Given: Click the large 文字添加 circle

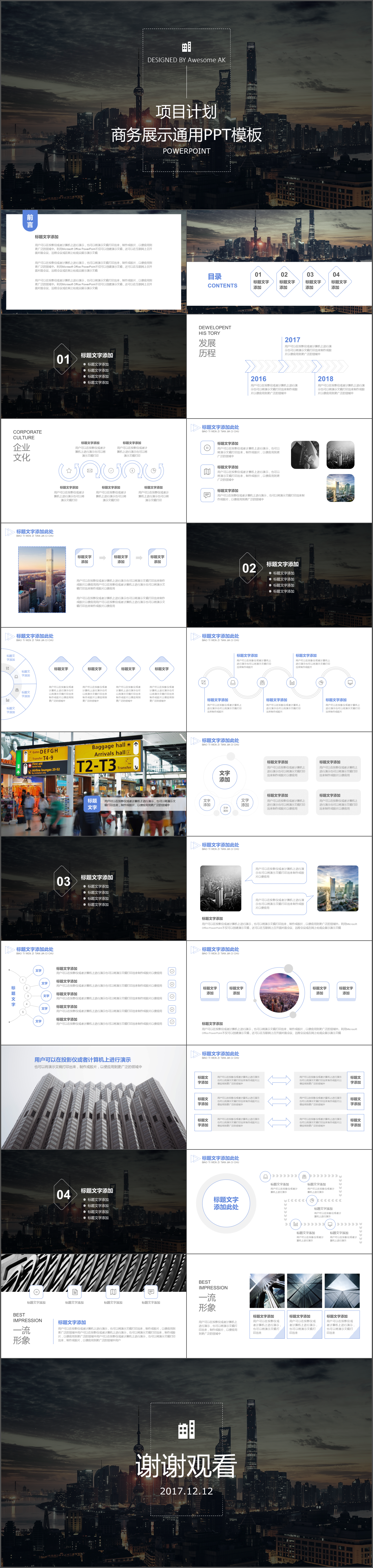Looking at the screenshot, I should pos(225,776).
